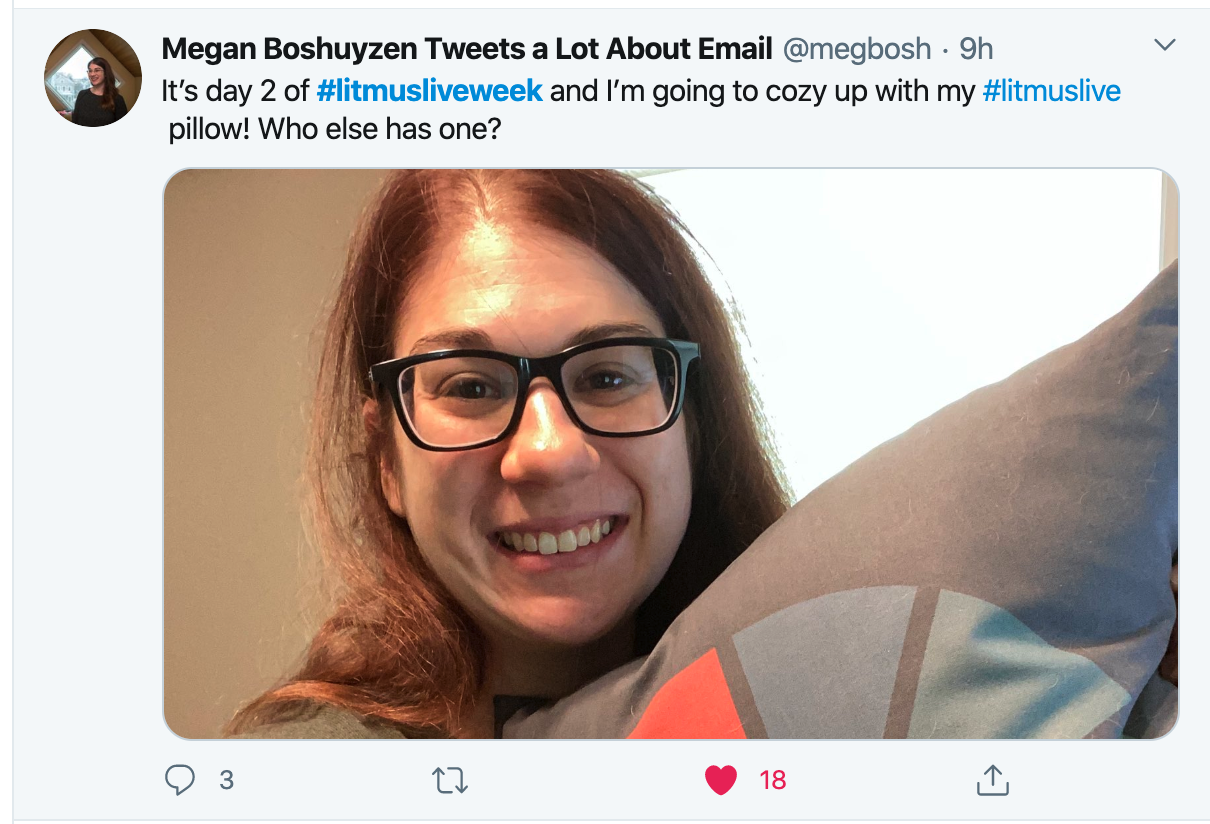Click the text "pillow! Who else has one?"

334,131
